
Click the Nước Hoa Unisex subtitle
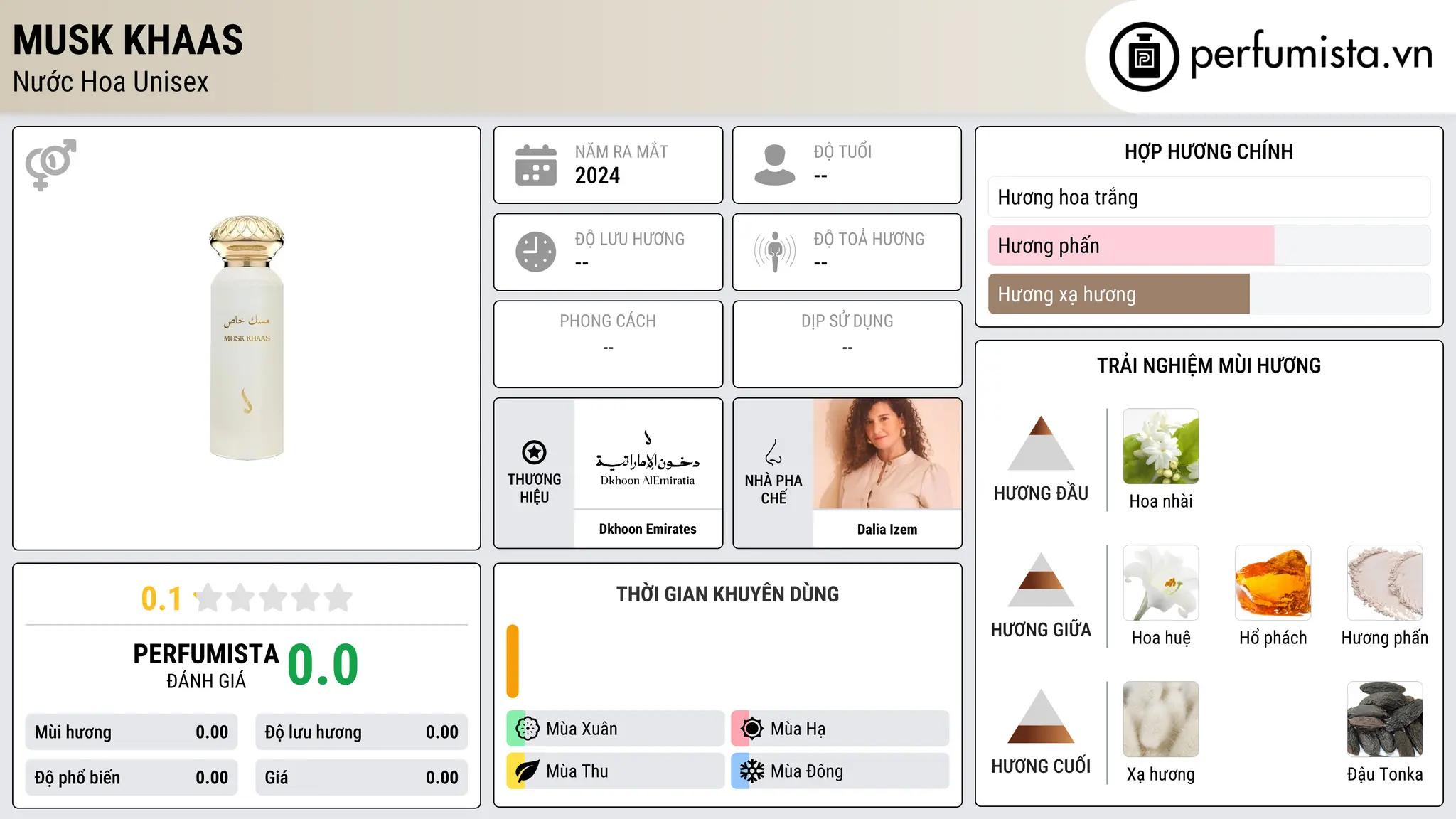pos(111,82)
